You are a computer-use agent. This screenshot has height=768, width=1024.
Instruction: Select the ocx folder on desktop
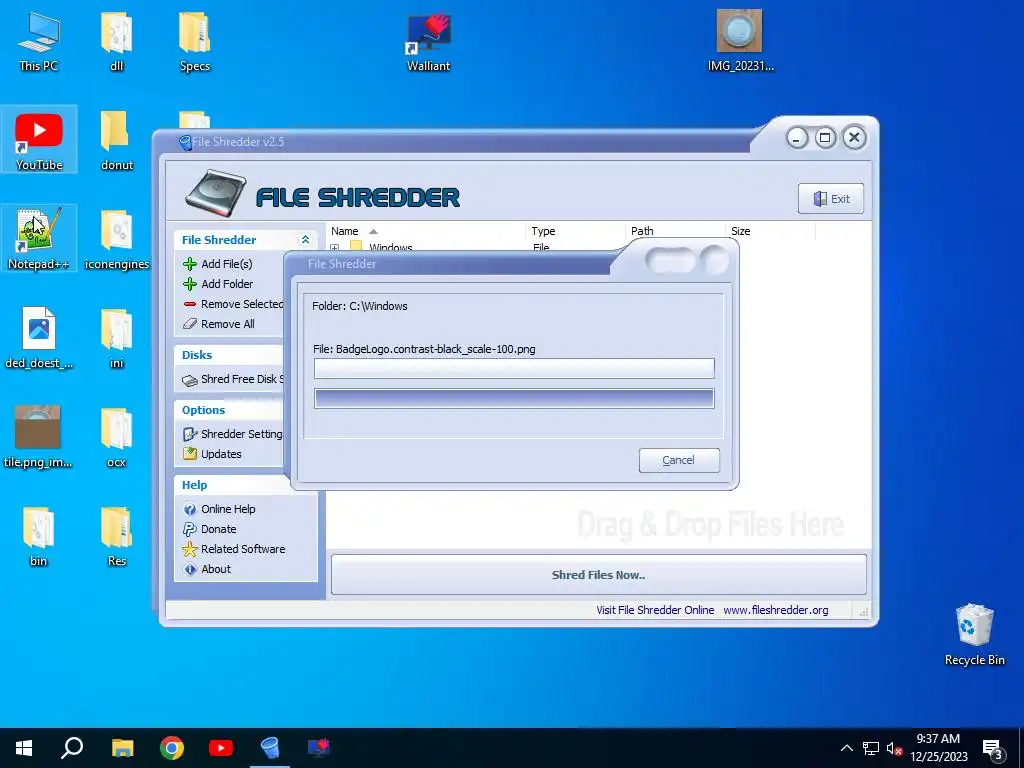coord(117,437)
